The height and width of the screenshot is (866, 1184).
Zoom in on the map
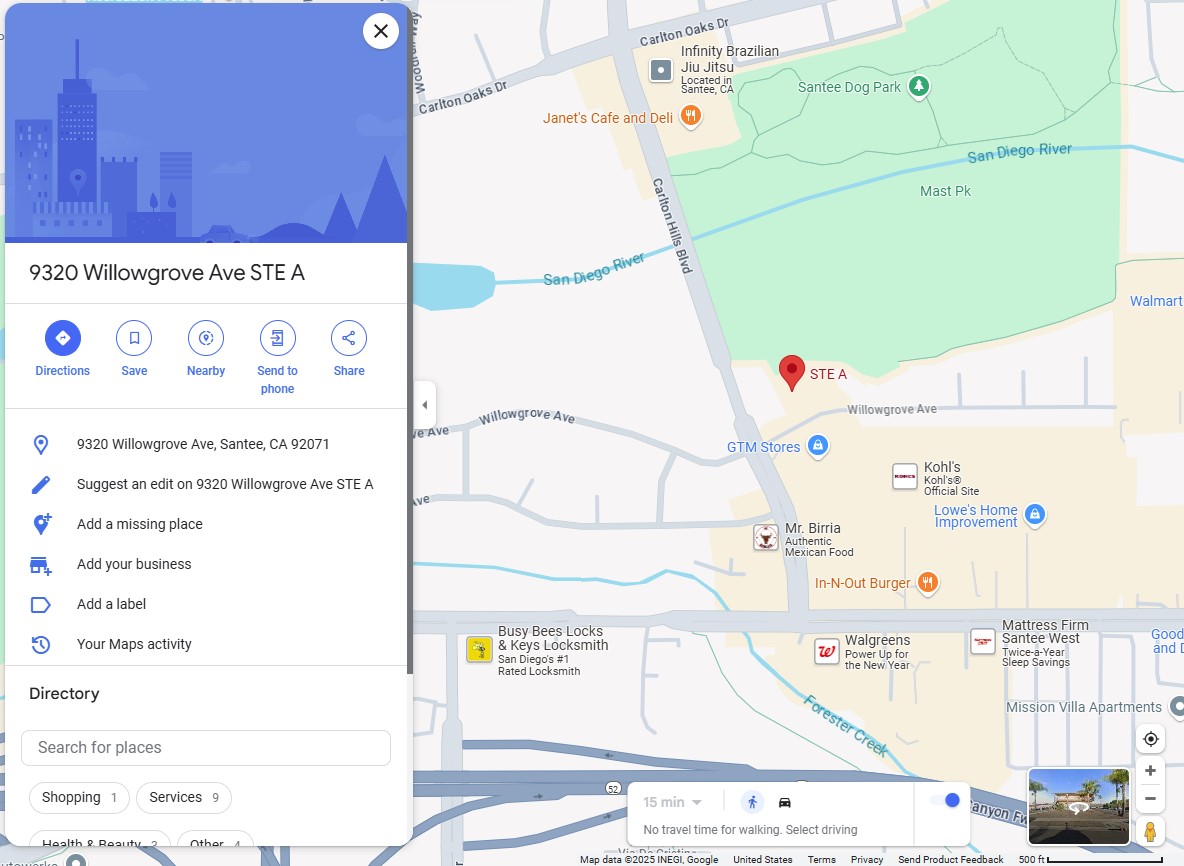click(x=1150, y=771)
